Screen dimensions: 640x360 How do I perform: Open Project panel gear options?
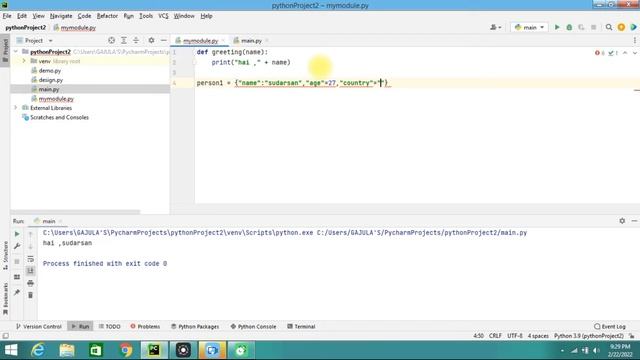coord(151,40)
